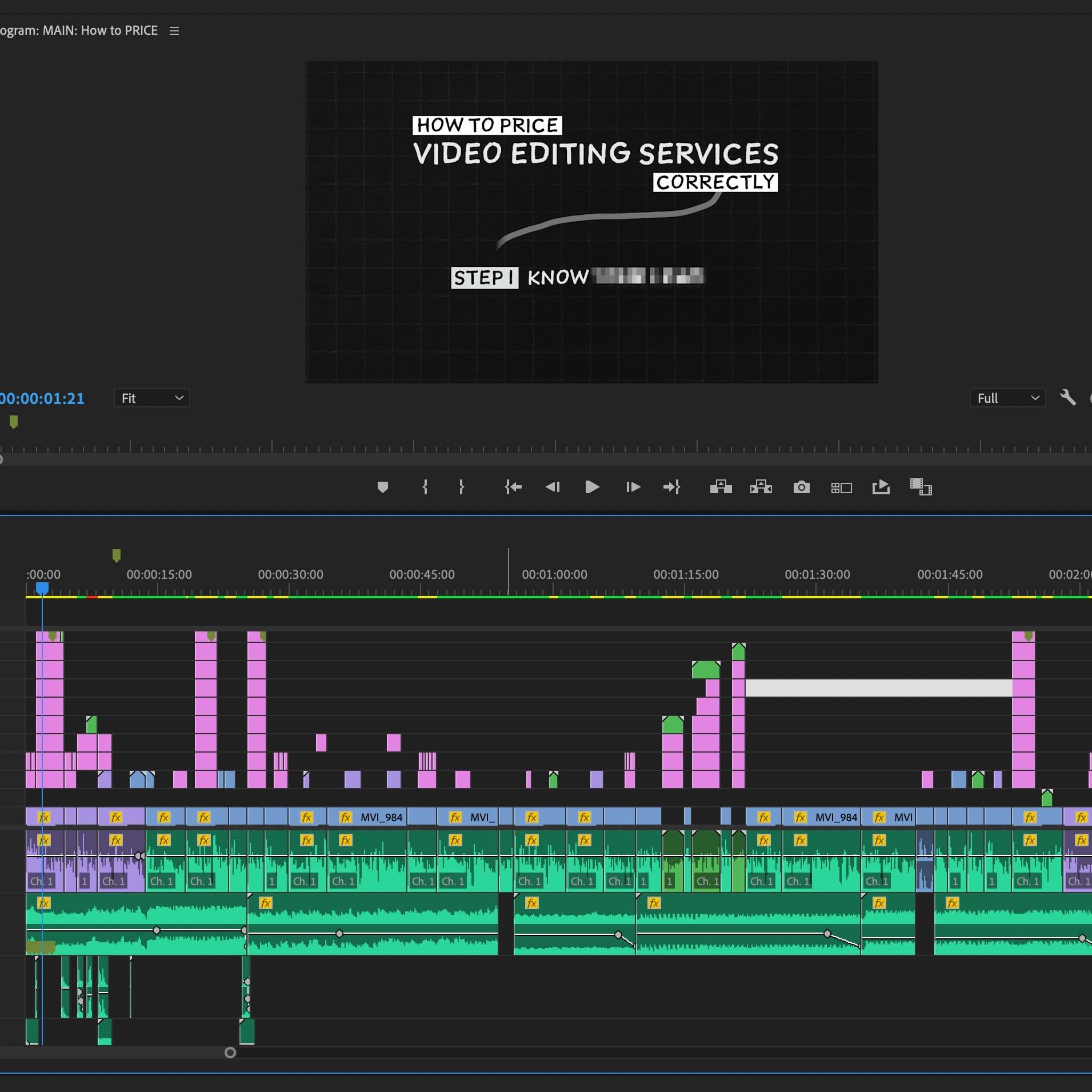Toggle Comparison View
This screenshot has height=1092, width=1092.
[841, 487]
